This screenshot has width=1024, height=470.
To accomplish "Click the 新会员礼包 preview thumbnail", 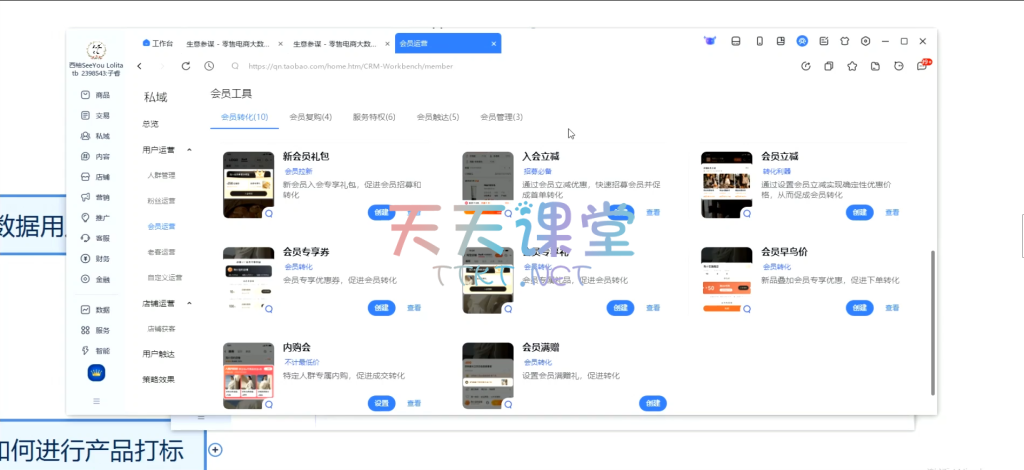I will pos(249,185).
